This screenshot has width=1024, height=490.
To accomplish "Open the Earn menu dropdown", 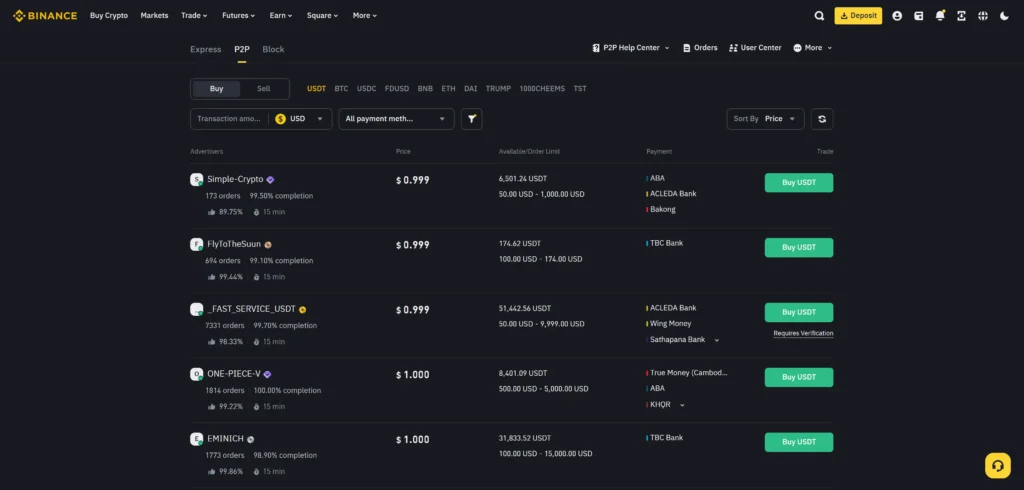I will [x=281, y=16].
